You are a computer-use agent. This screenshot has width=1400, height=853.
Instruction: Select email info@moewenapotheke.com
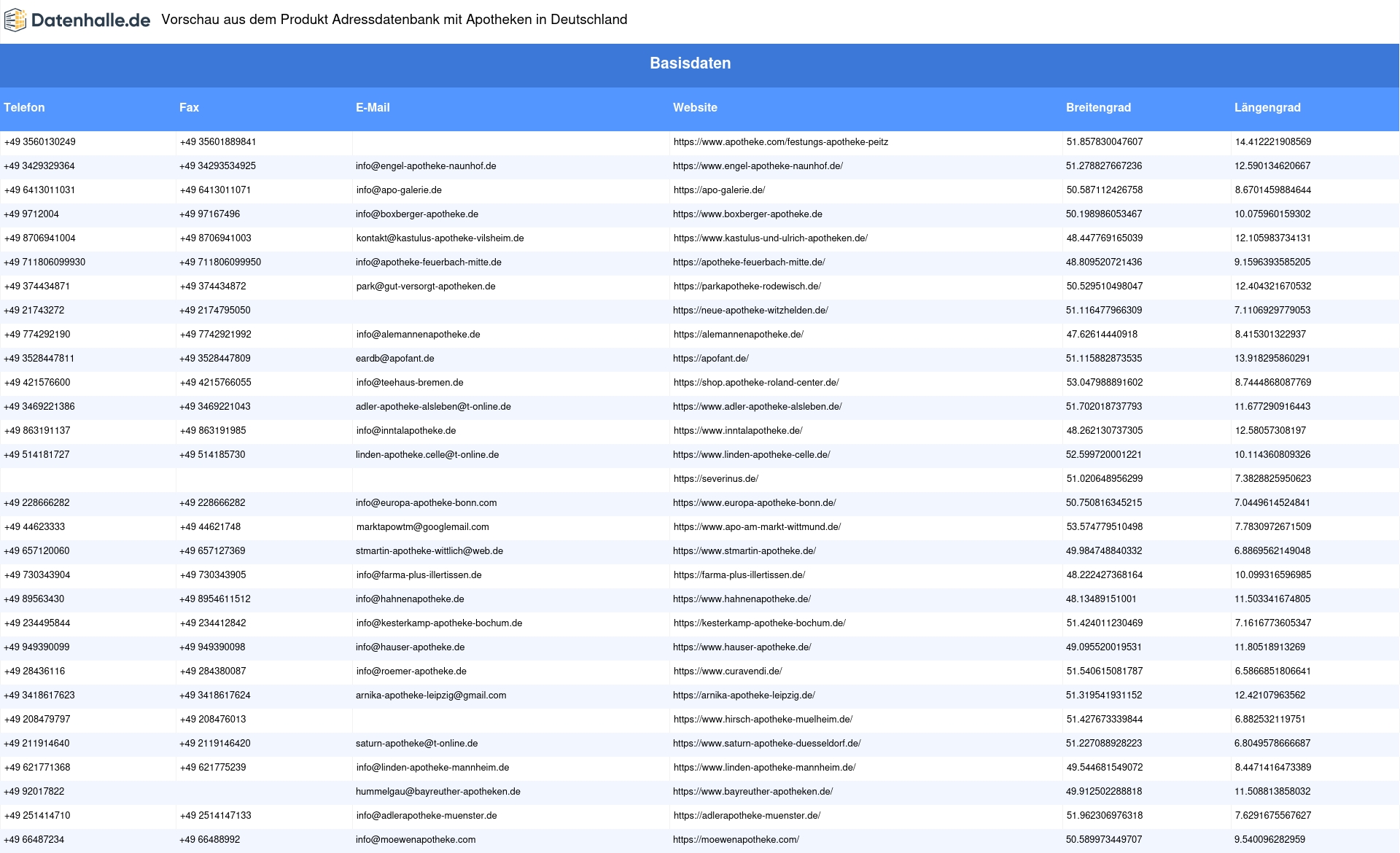(416, 840)
